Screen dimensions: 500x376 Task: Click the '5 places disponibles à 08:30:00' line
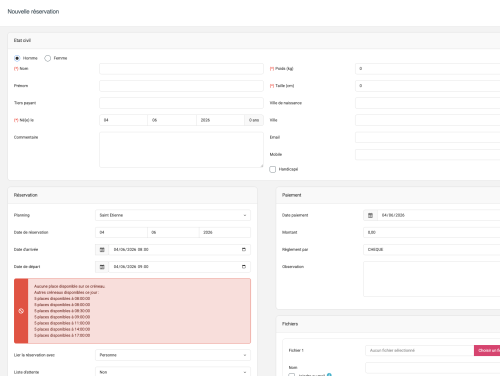coord(62,311)
